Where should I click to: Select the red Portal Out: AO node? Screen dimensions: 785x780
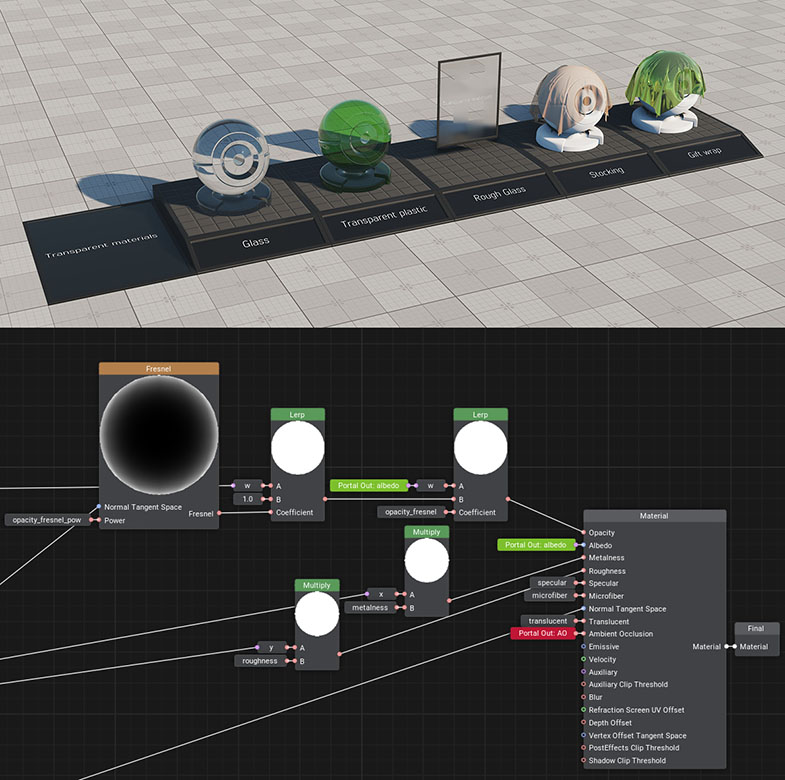pos(541,634)
